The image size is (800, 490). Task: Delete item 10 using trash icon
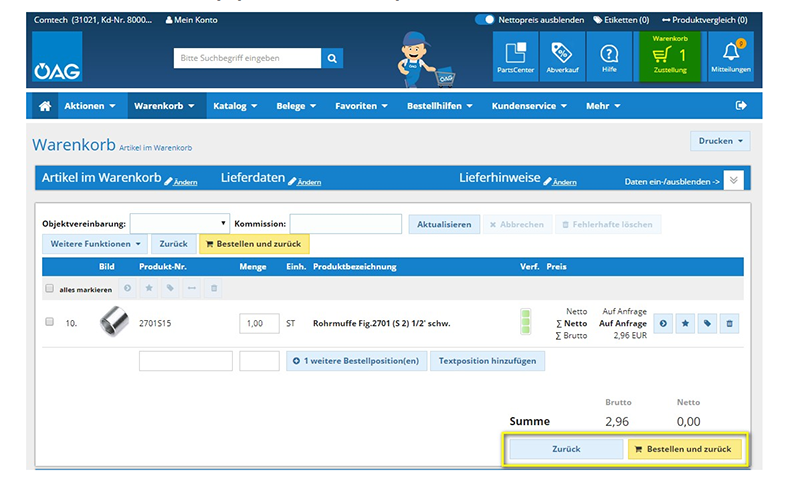tap(729, 324)
